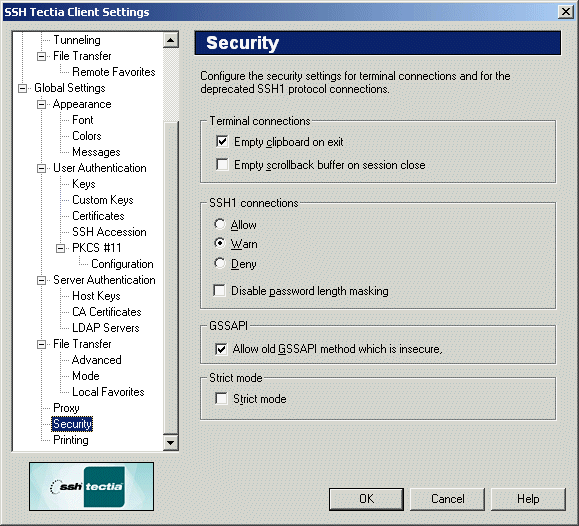The height and width of the screenshot is (526, 579).
Task: Open the Custom Keys item
Action: (x=103, y=200)
